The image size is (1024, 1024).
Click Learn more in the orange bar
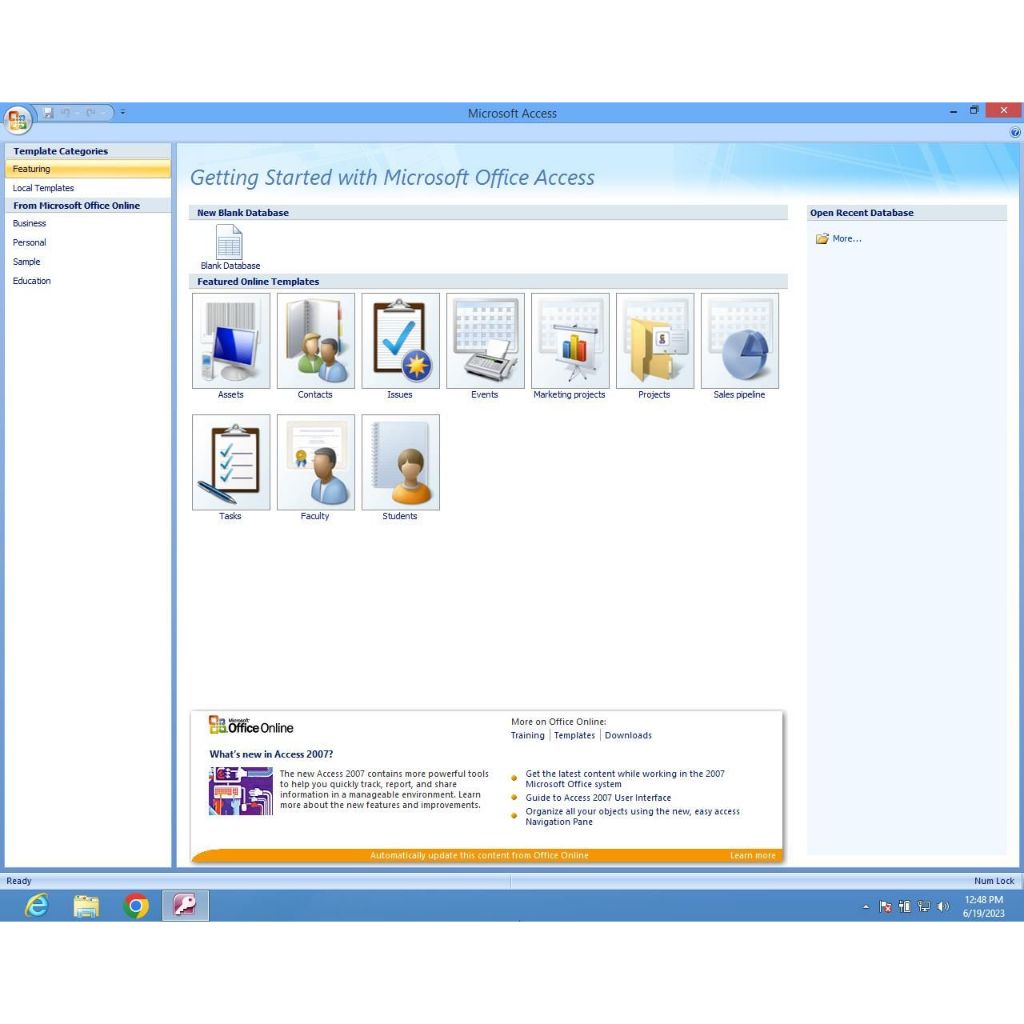(752, 856)
